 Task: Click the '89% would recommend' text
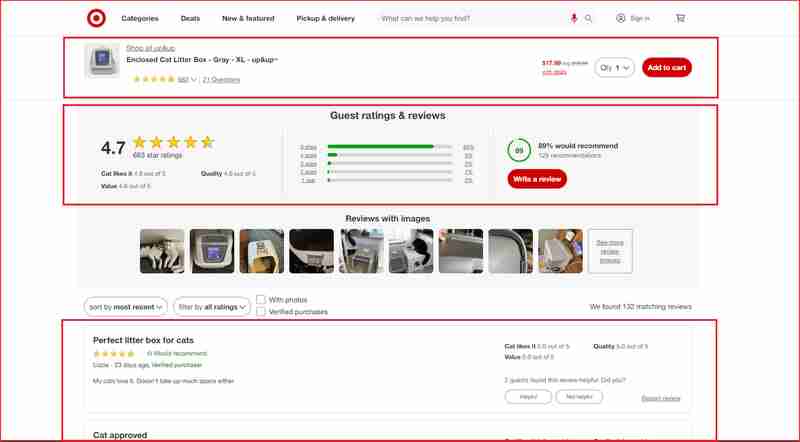click(x=578, y=145)
